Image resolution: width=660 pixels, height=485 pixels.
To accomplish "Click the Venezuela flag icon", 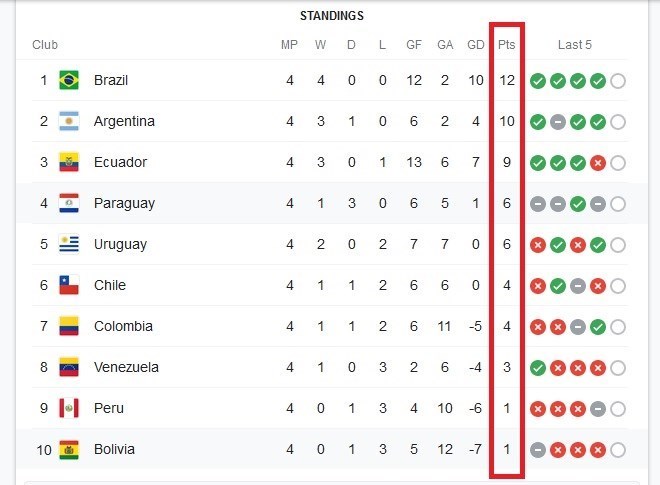I will 69,367.
